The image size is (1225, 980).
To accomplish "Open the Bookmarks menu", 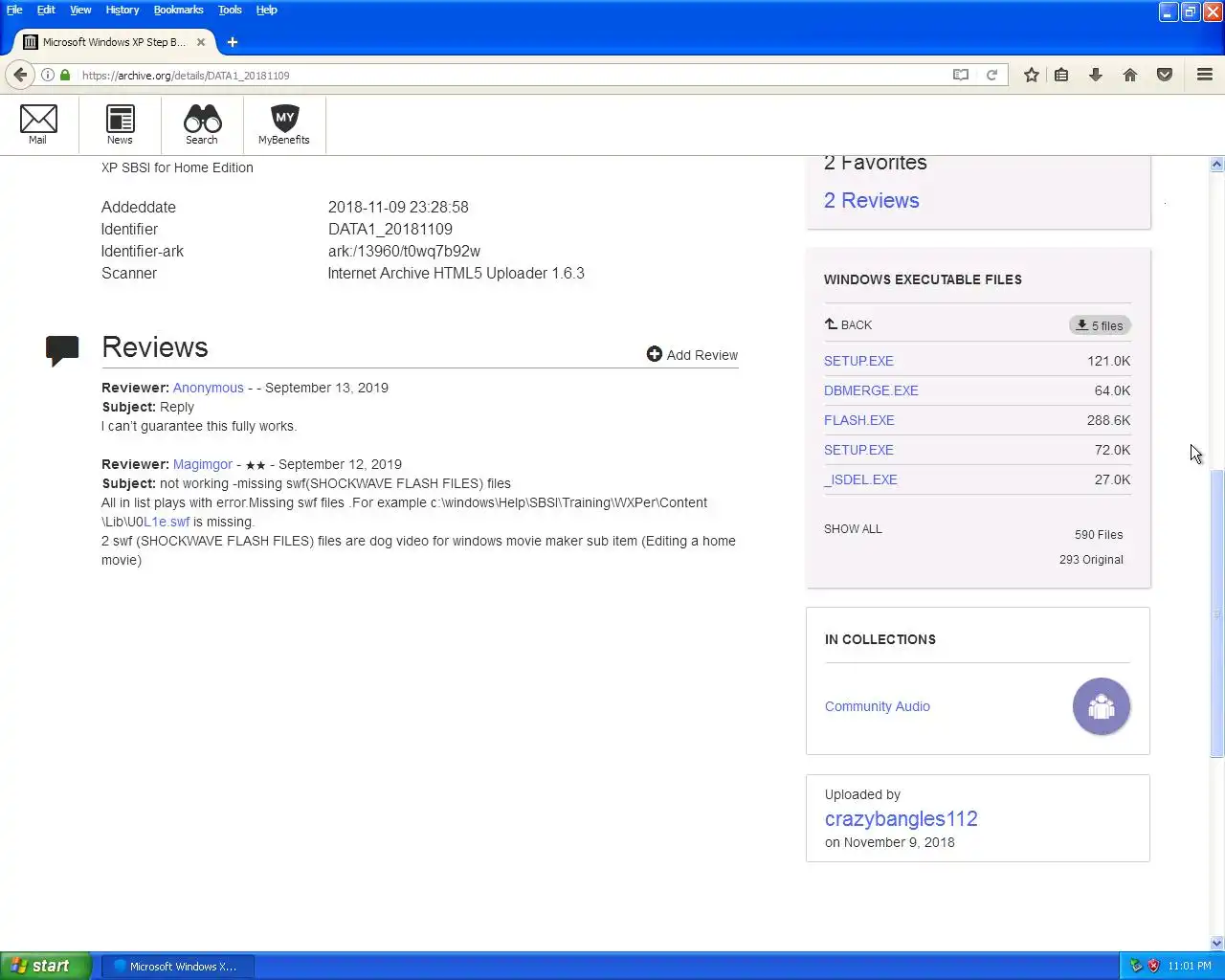I will coord(178,10).
